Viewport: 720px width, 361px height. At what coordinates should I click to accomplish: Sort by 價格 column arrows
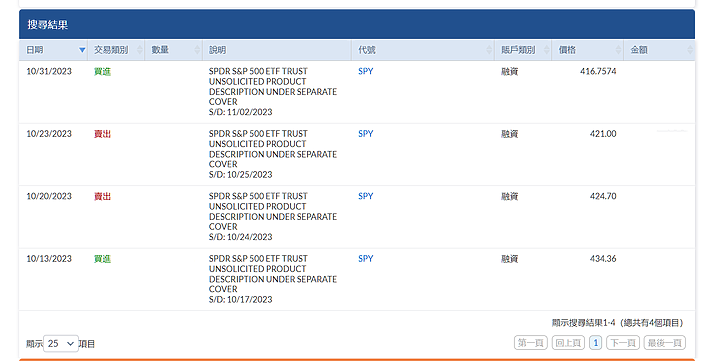[618, 50]
